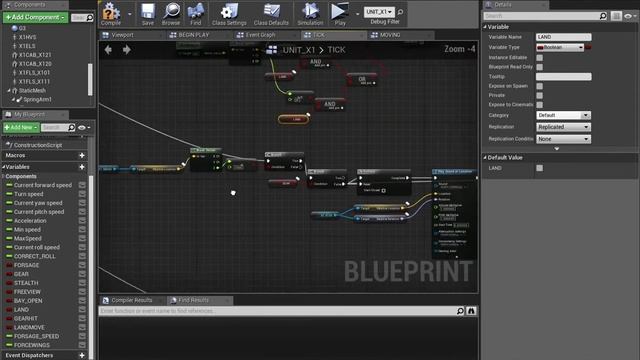640x360 pixels.
Task: Open Class Defaults
Action: click(271, 13)
